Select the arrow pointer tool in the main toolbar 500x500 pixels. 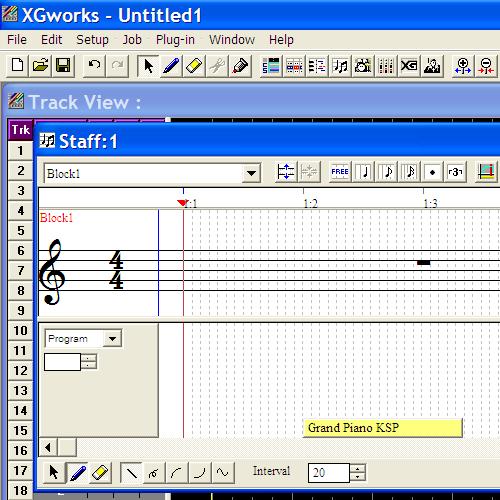click(148, 66)
